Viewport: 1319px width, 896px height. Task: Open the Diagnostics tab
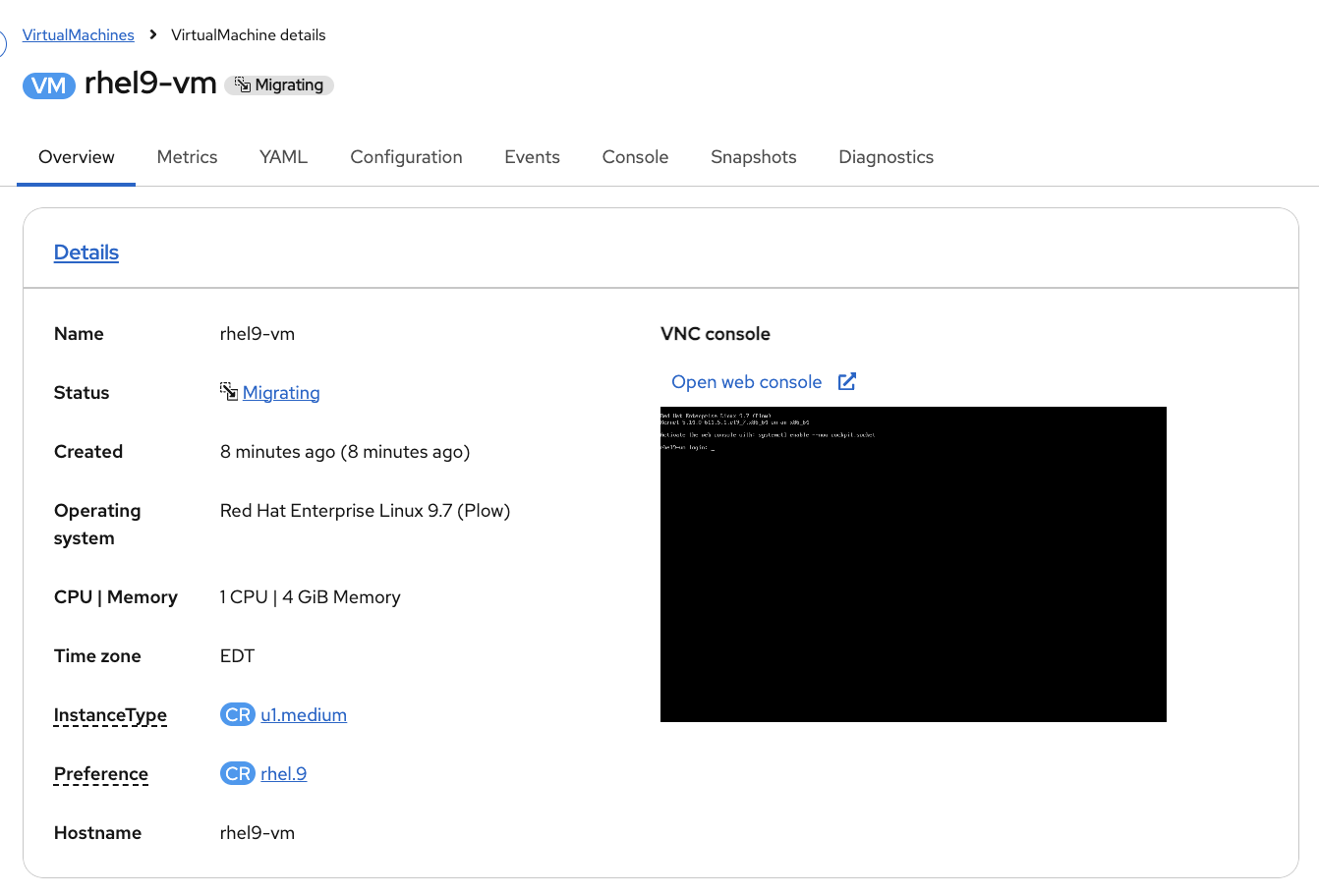[886, 157]
